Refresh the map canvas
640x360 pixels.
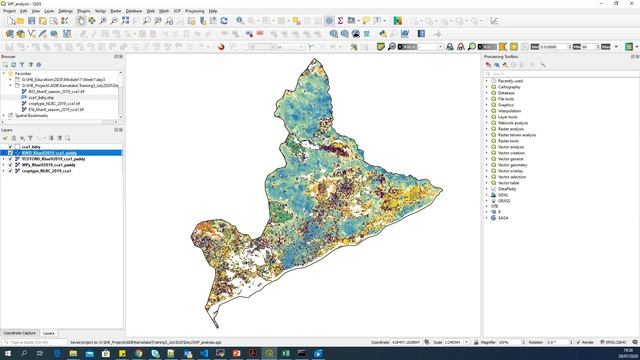pyautogui.click(x=224, y=21)
